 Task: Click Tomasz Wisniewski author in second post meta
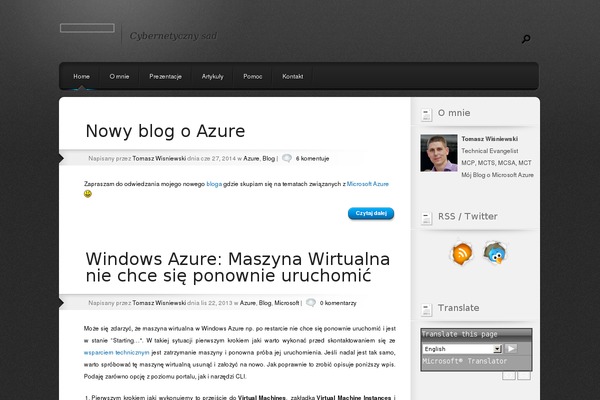[x=159, y=303]
